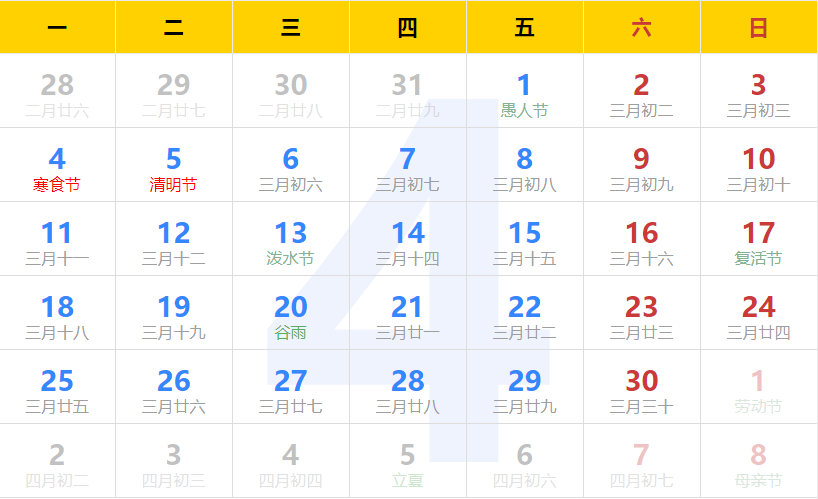Select the grayed-out 立夏 date
This screenshot has height=499, width=818.
[x=407, y=462]
